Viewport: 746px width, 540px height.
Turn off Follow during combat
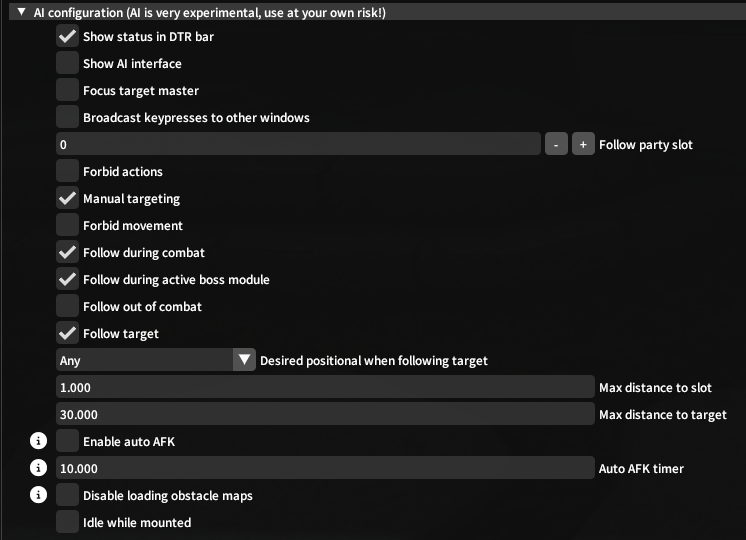[x=67, y=253]
